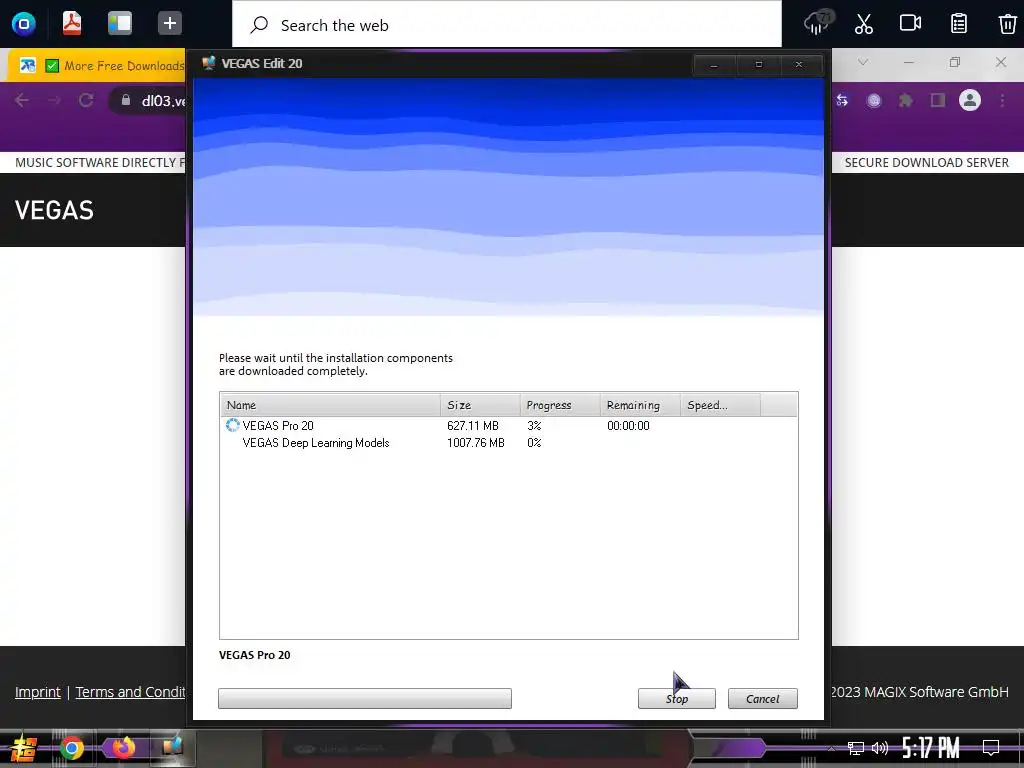The height and width of the screenshot is (768, 1024).
Task: Click the 00:00:00 remaining time value
Action: coord(628,426)
